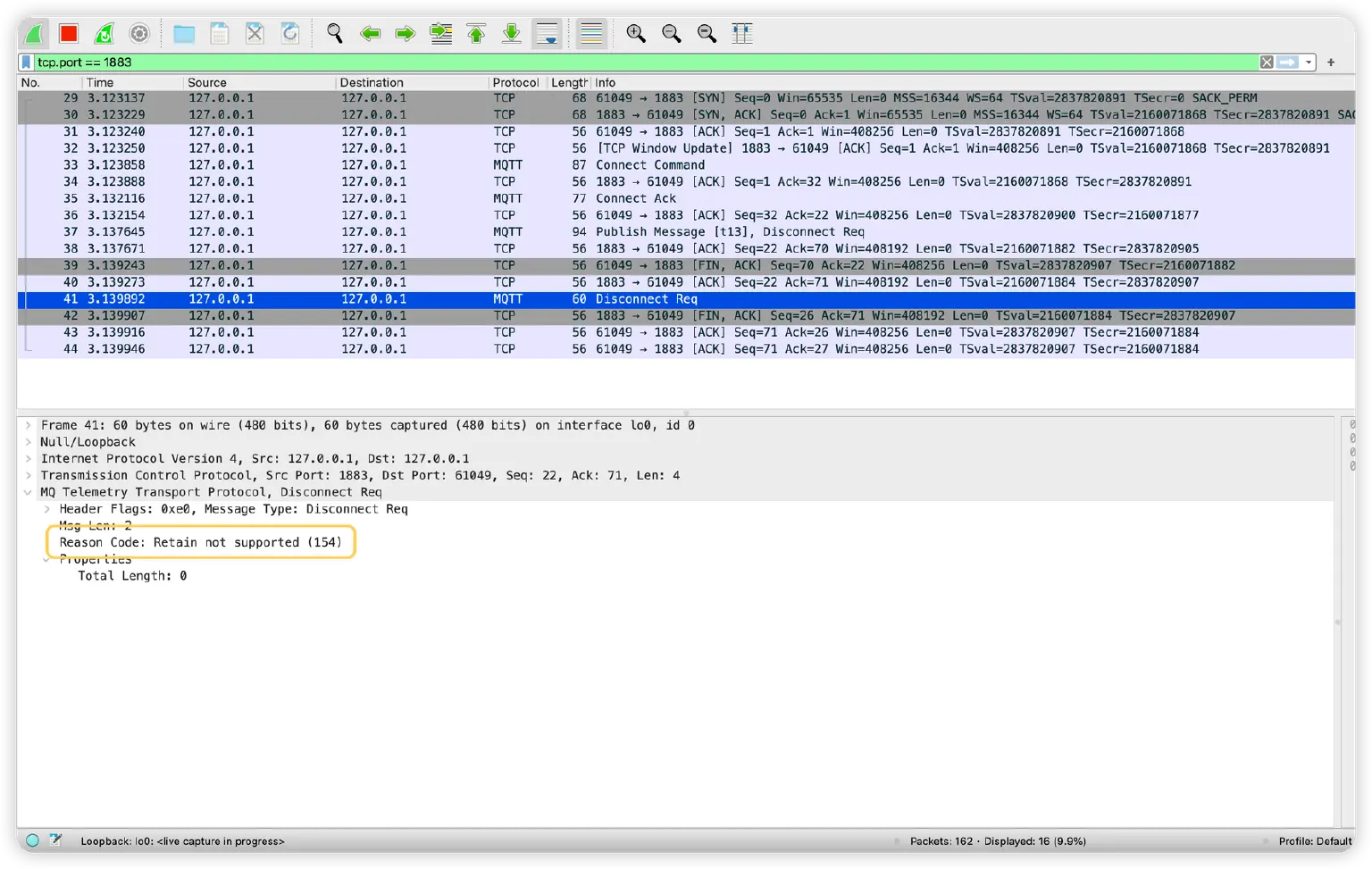Image resolution: width=1372 pixels, height=869 pixels.
Task: Open a saved capture file
Action: pos(183,33)
